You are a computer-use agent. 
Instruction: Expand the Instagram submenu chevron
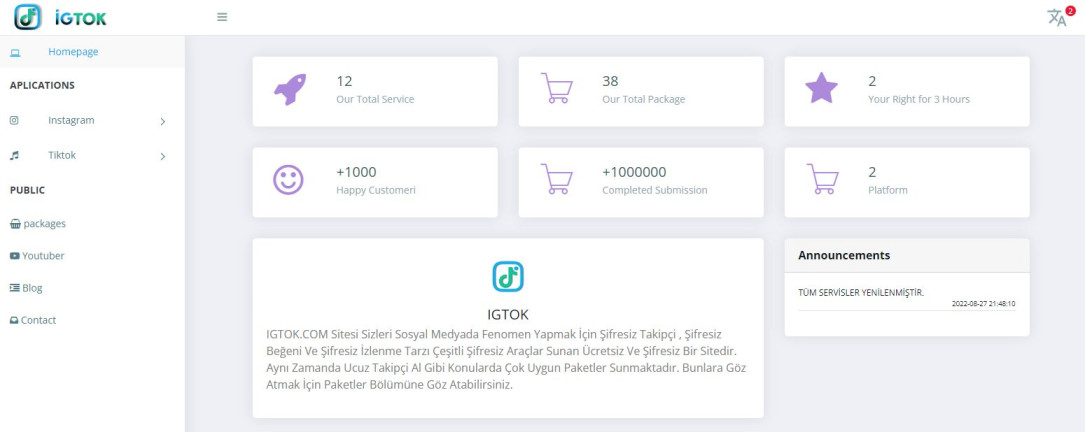click(163, 122)
